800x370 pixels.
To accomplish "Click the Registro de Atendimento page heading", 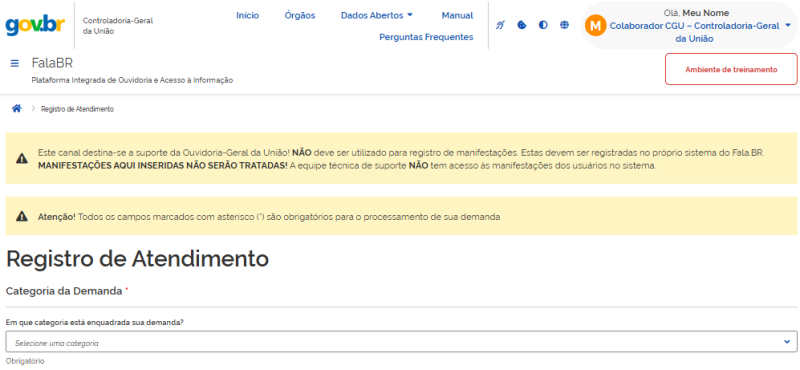I will [x=137, y=259].
